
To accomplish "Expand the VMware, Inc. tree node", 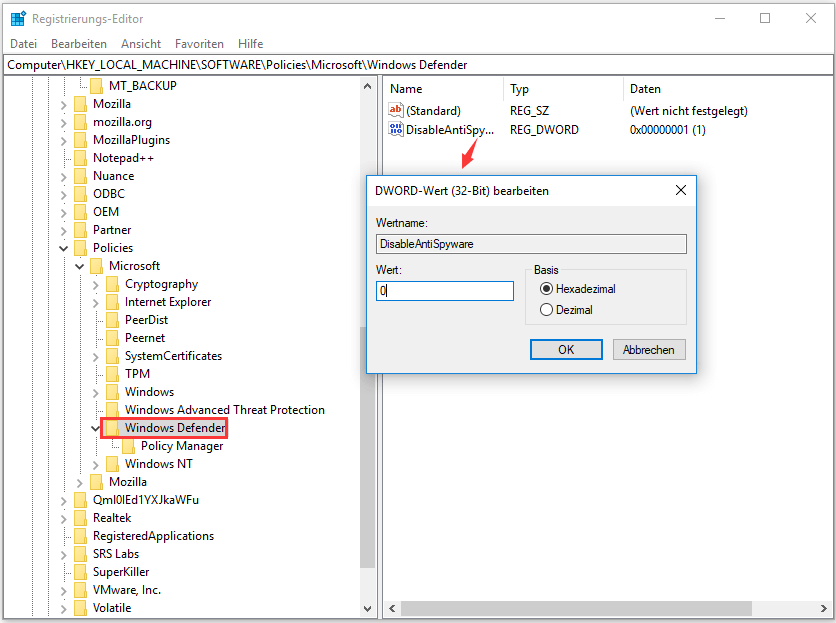I will tap(63, 590).
